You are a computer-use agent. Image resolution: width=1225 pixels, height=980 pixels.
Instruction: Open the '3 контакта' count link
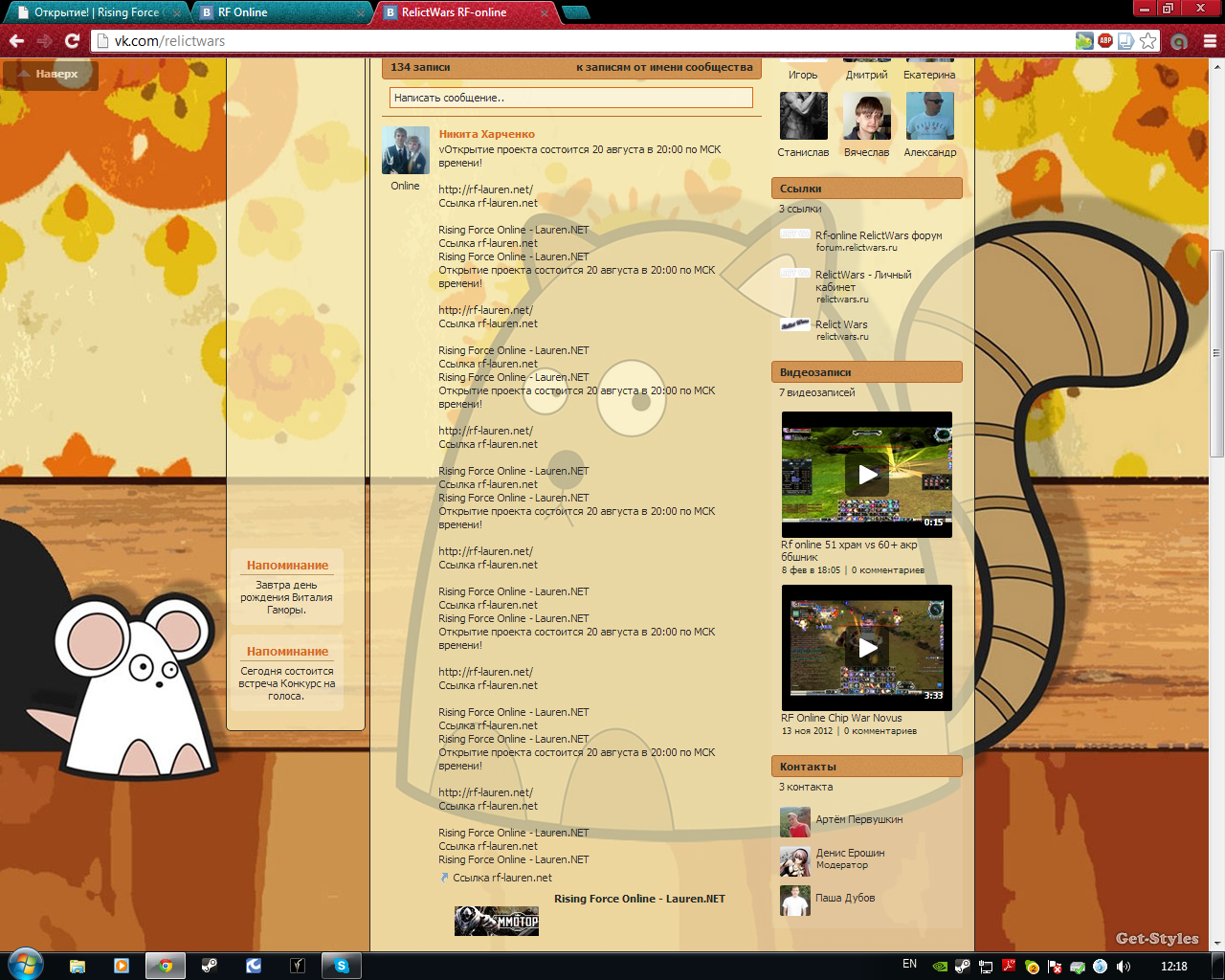coord(806,787)
